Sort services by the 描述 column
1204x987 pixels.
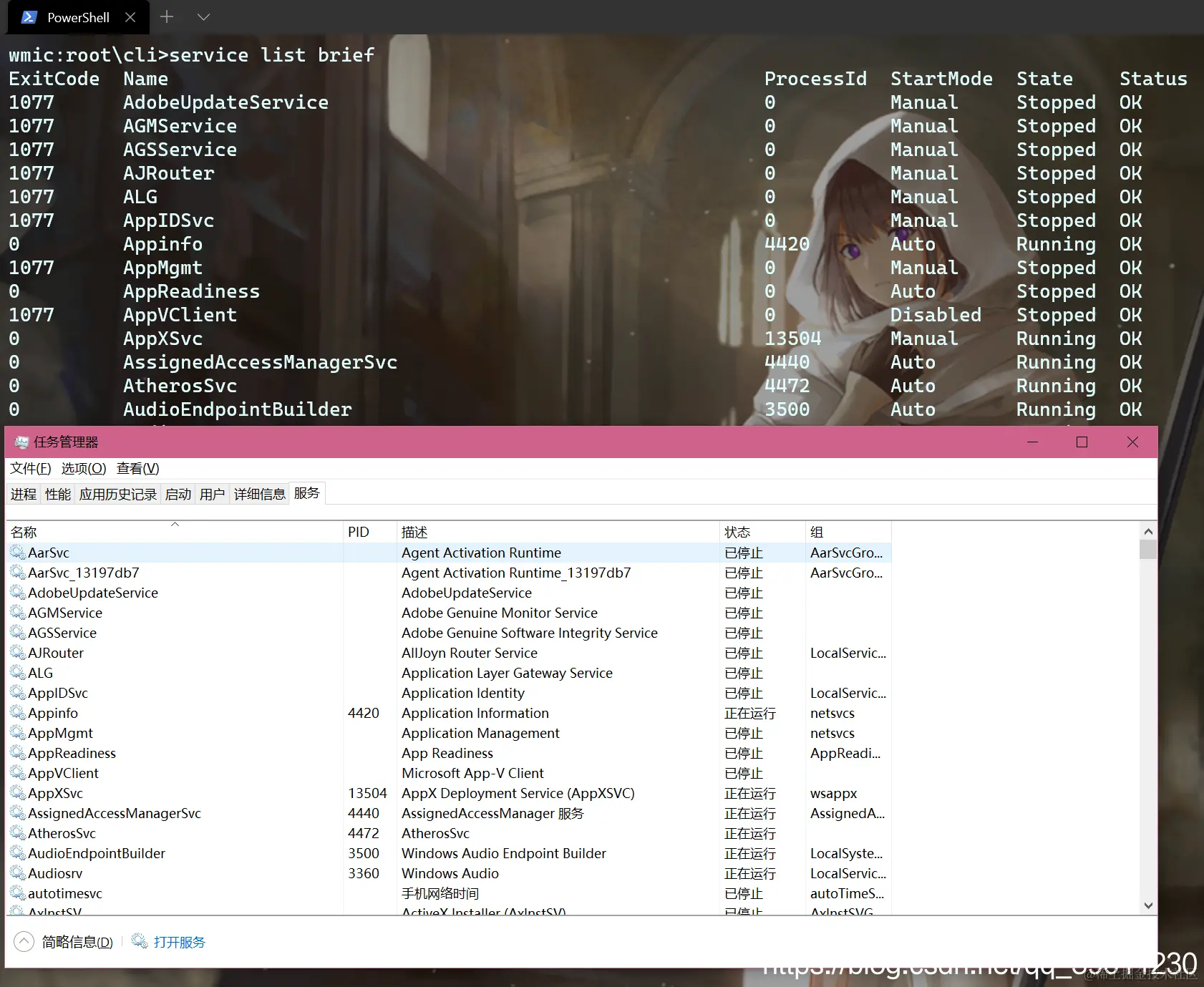click(558, 532)
